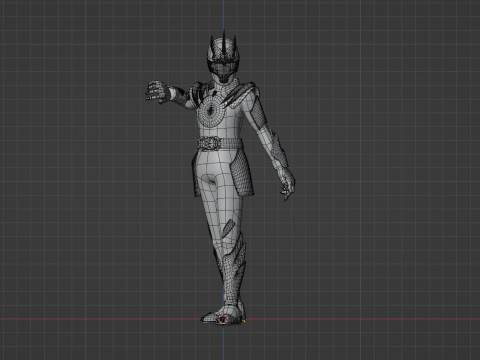Select the lowered hand with open fingers
Viewport: 480px width, 360px height.
287,183
